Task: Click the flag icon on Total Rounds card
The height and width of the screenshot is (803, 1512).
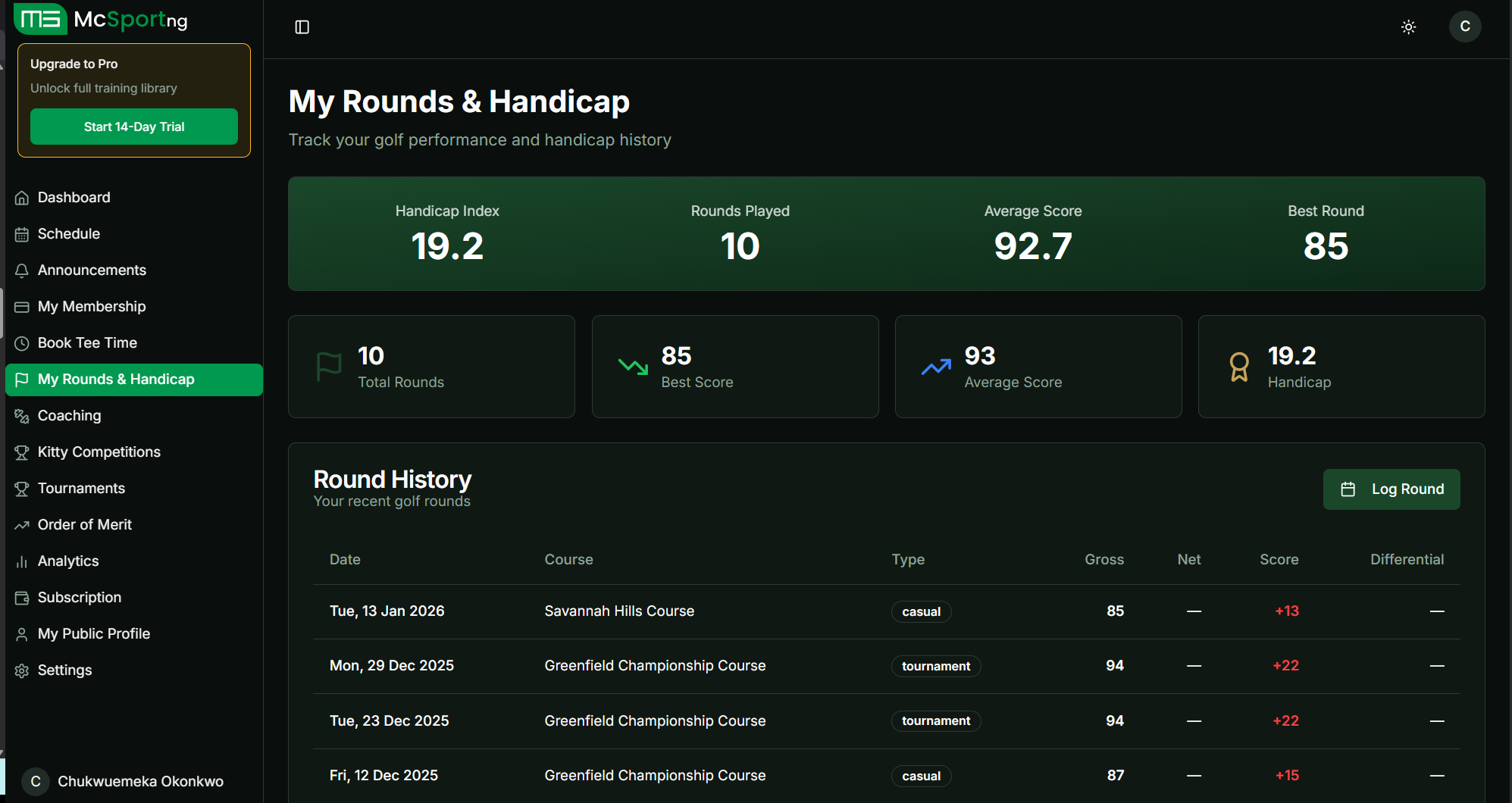Action: coord(328,367)
